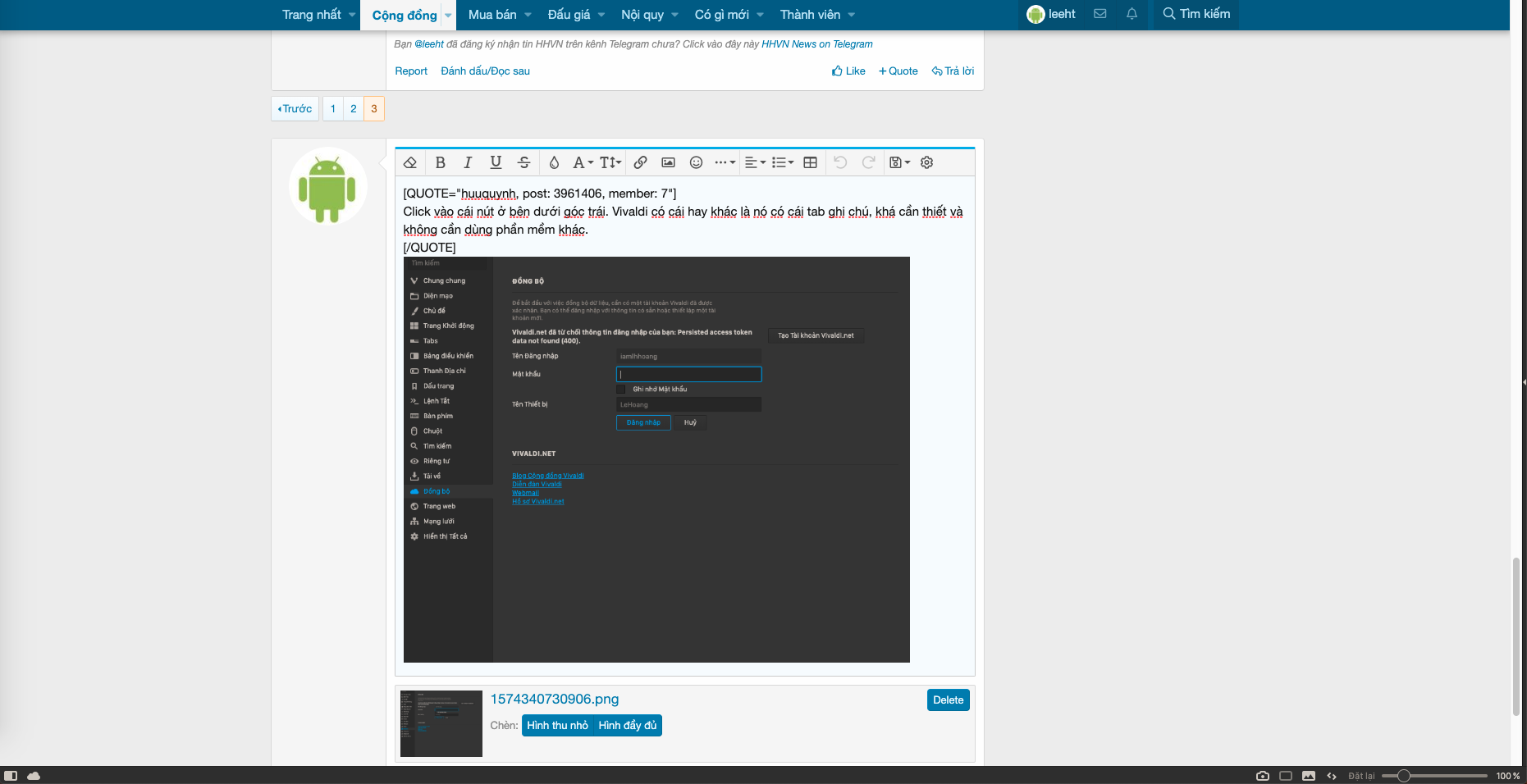Insert a link with the chain icon
This screenshot has width=1527, height=784.
tap(640, 162)
